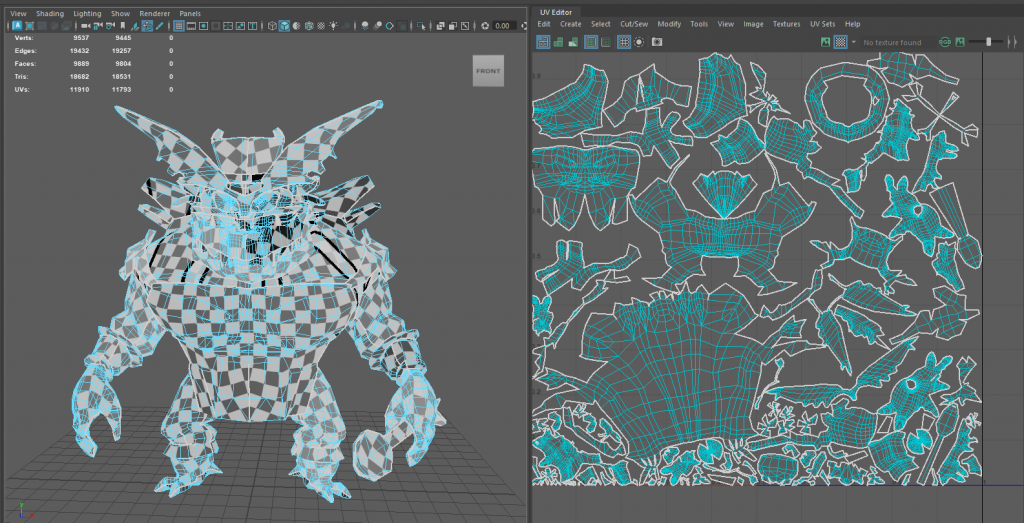Select the UV Editor tab
1024x523 pixels.
pyautogui.click(x=556, y=12)
